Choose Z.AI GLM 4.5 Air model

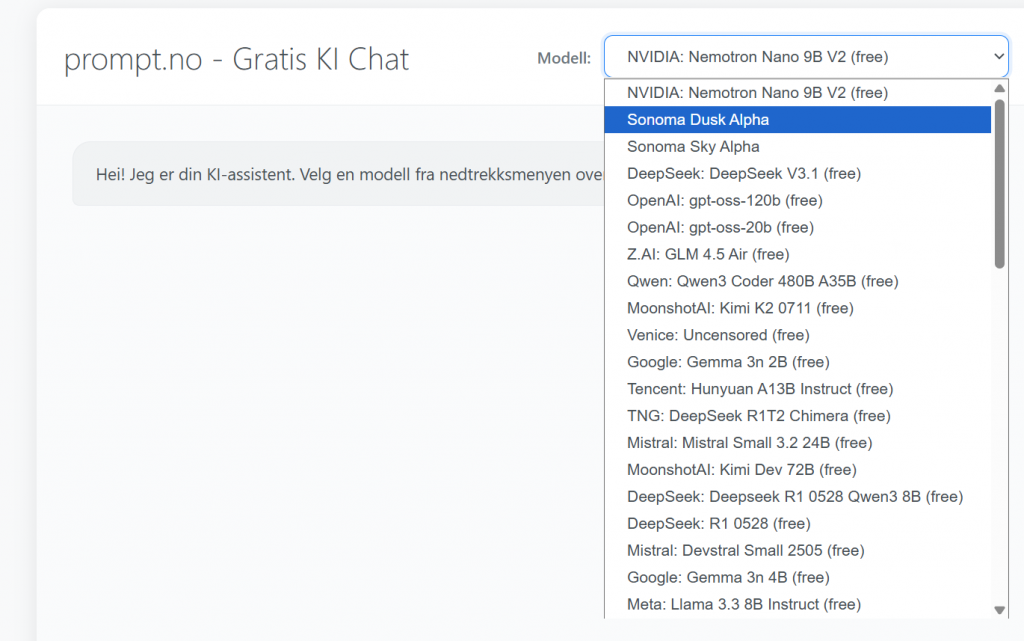[708, 255]
